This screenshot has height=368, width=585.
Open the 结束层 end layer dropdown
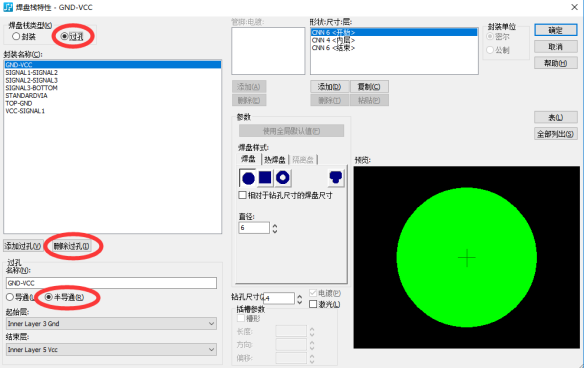(x=112, y=350)
